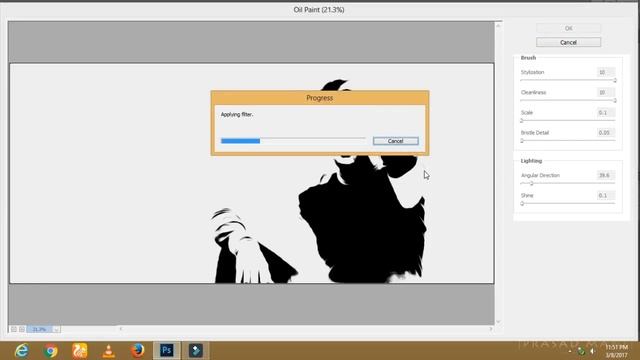Open VLC media player from the taskbar
This screenshot has height=360, width=640.
(x=109, y=351)
